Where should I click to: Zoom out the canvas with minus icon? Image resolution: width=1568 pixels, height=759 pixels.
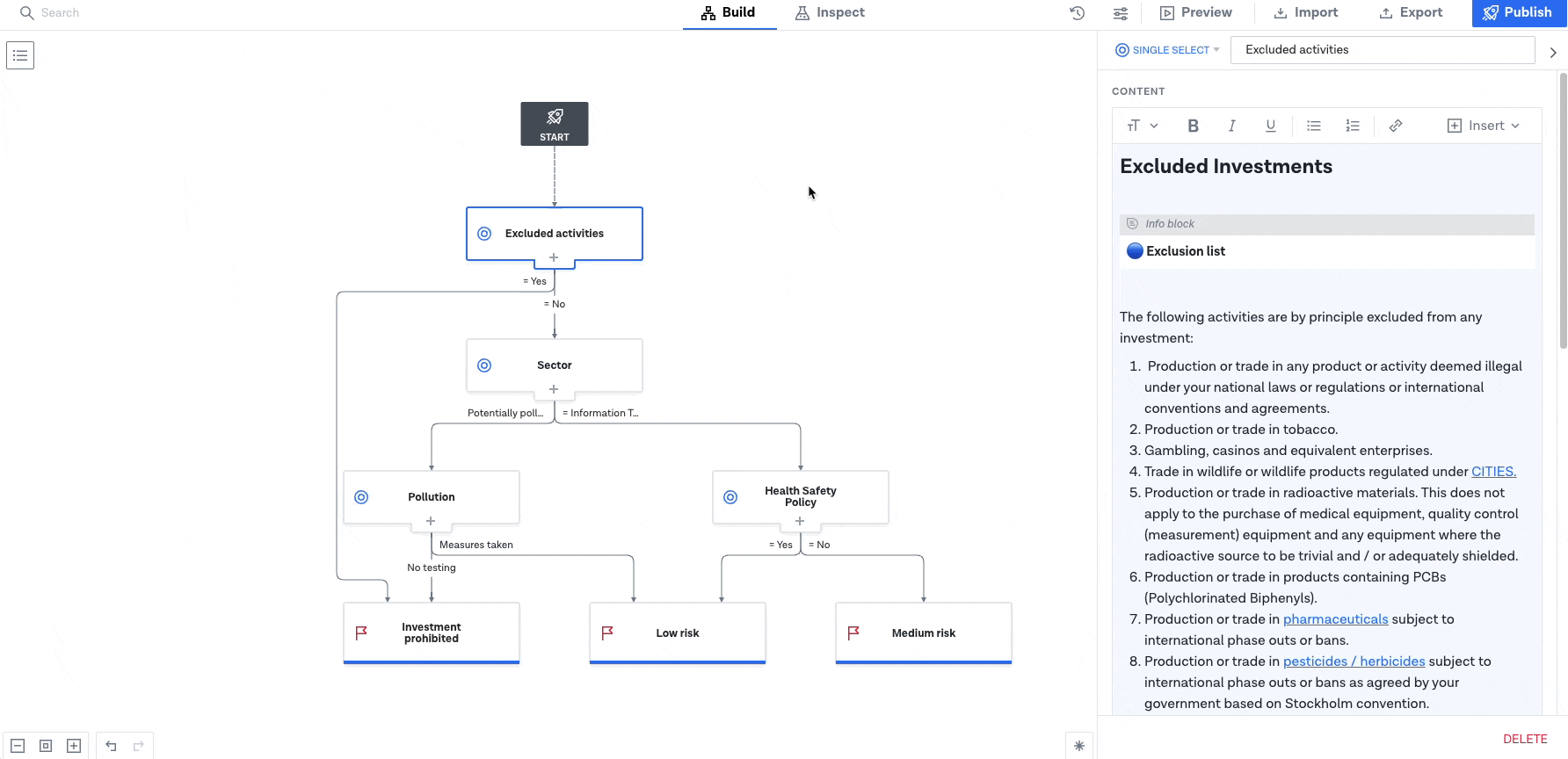coord(18,746)
